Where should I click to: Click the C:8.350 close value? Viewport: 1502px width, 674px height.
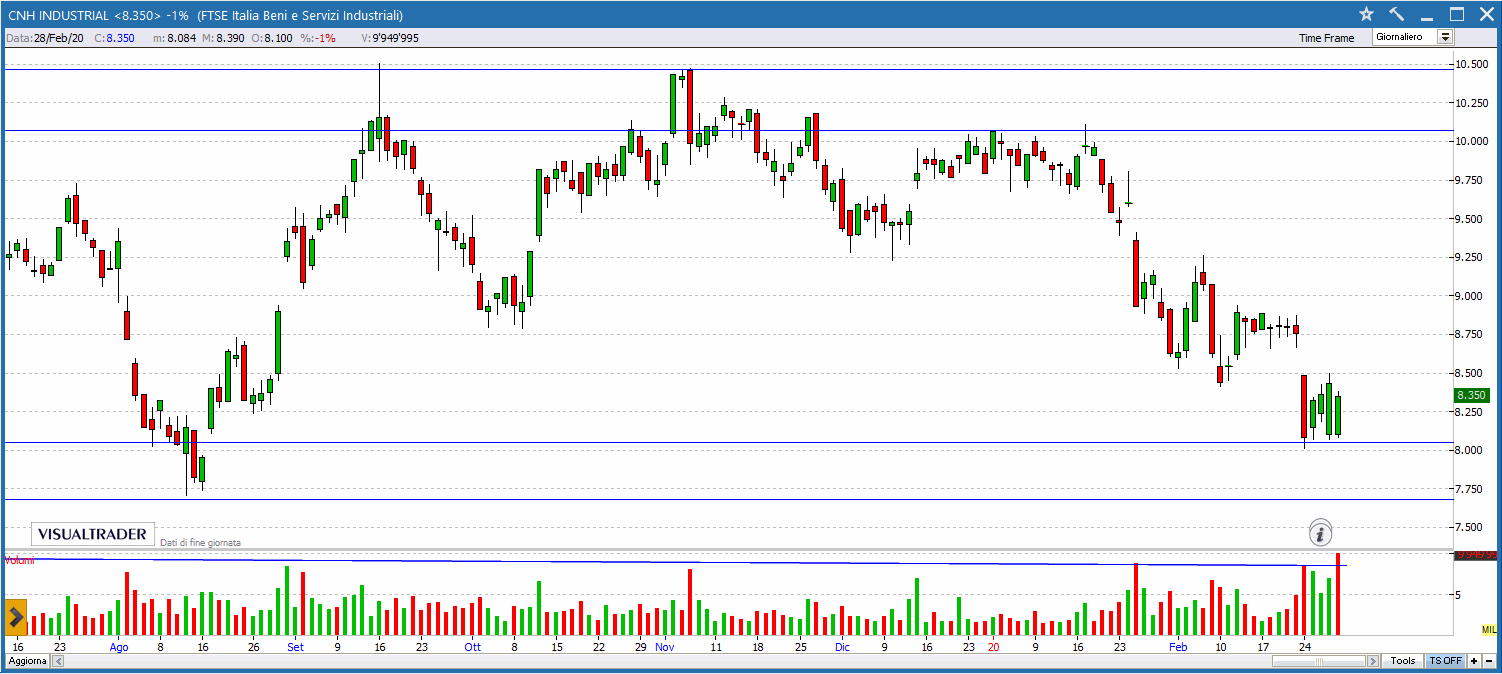pos(114,38)
